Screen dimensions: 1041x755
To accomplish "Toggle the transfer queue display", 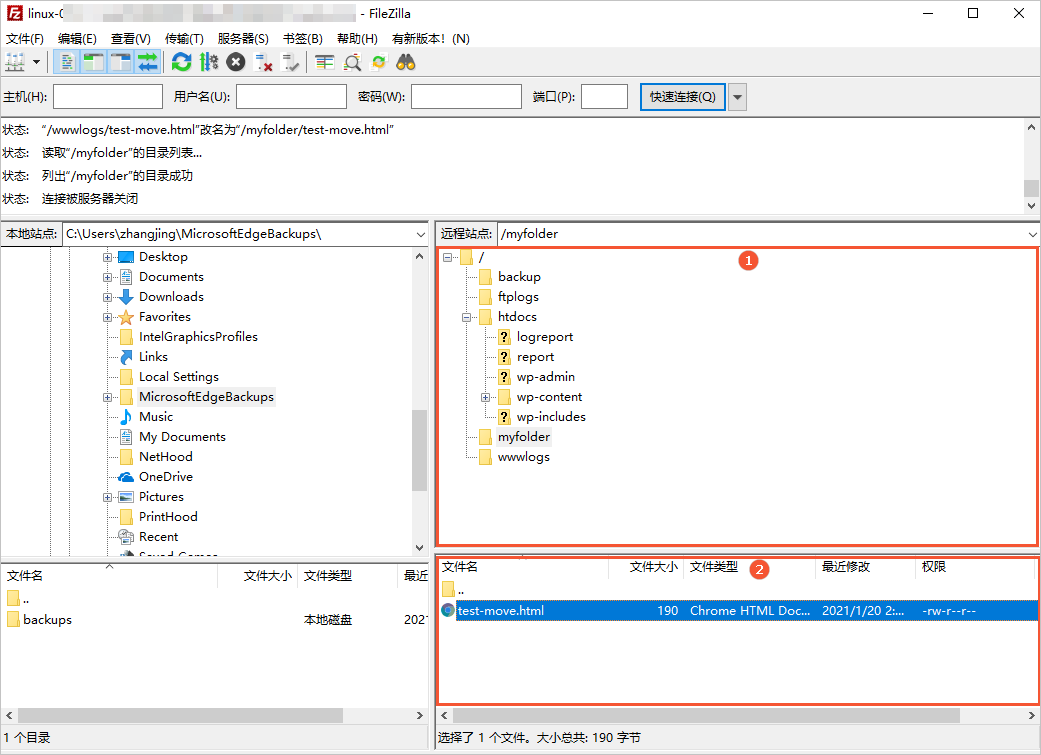I will [x=148, y=62].
